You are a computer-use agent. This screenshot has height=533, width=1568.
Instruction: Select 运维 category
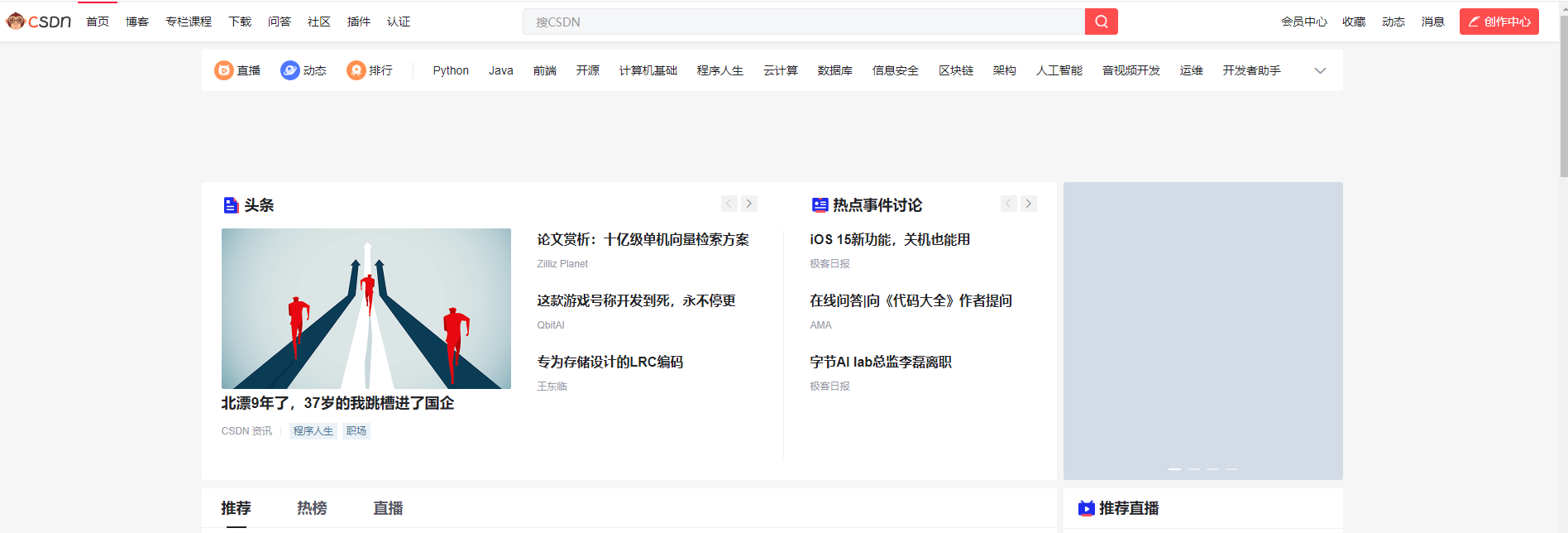(1192, 70)
